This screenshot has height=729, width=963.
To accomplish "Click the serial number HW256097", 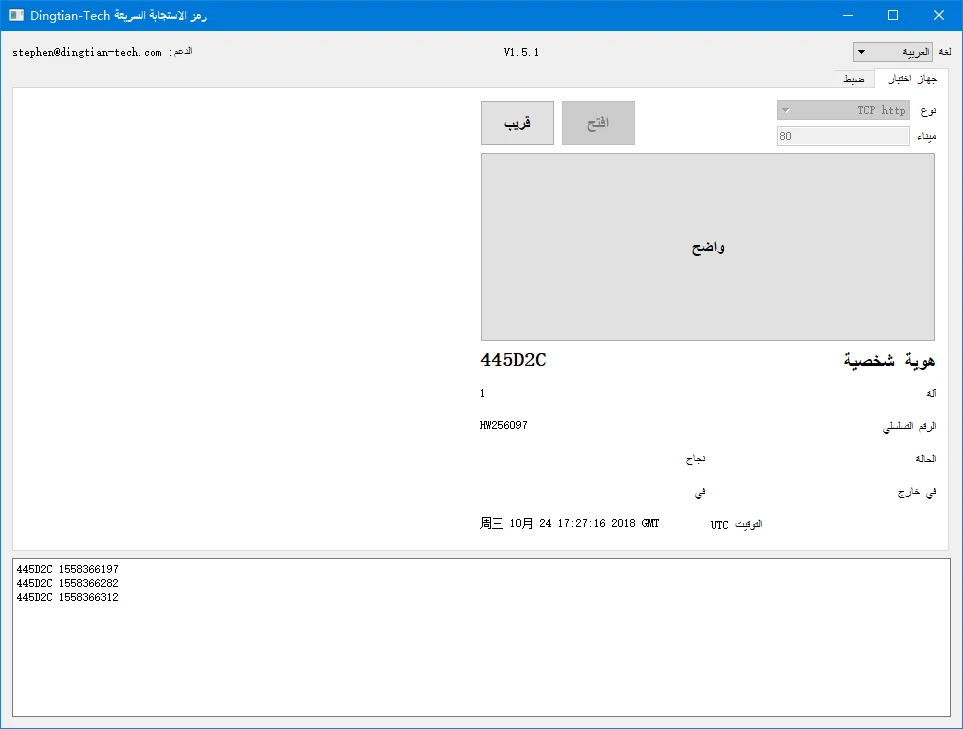I will coord(504,425).
